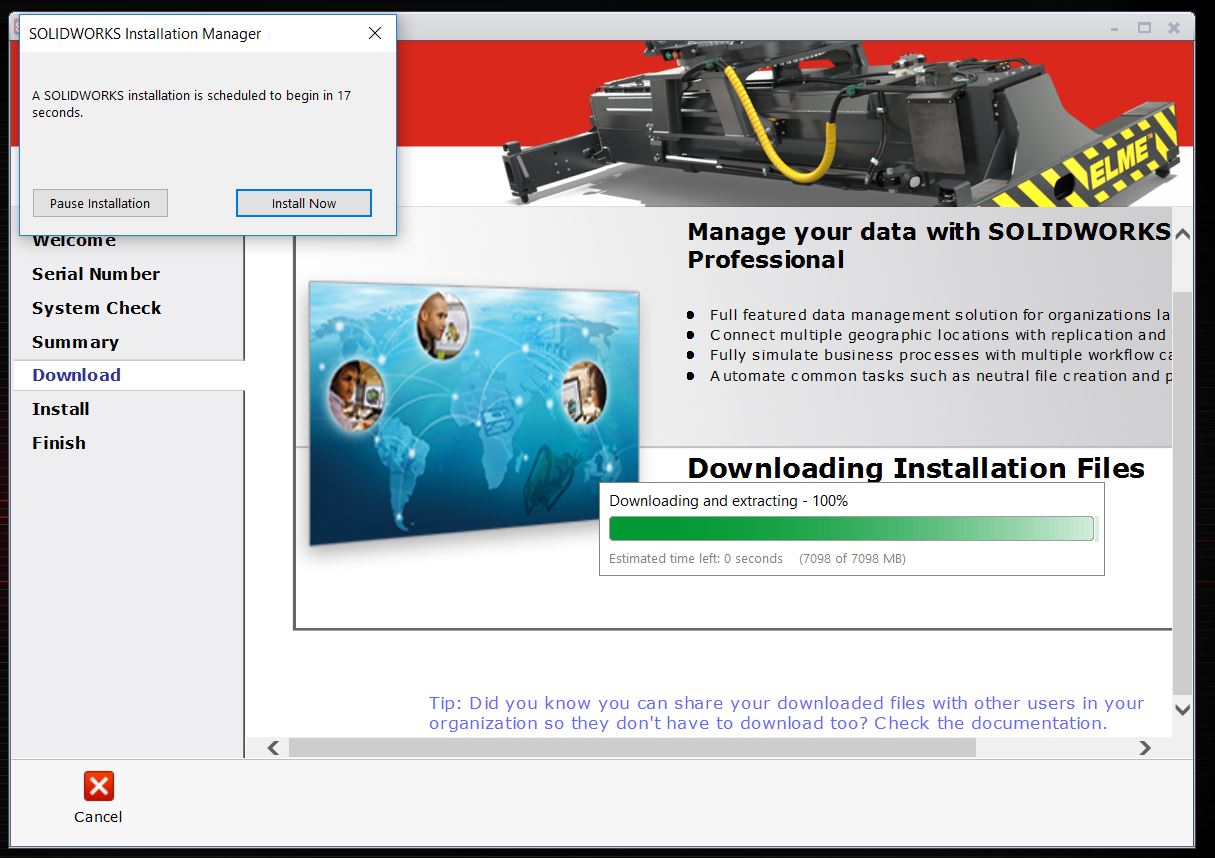Maximize the main installer window
1215x858 pixels.
click(1145, 28)
